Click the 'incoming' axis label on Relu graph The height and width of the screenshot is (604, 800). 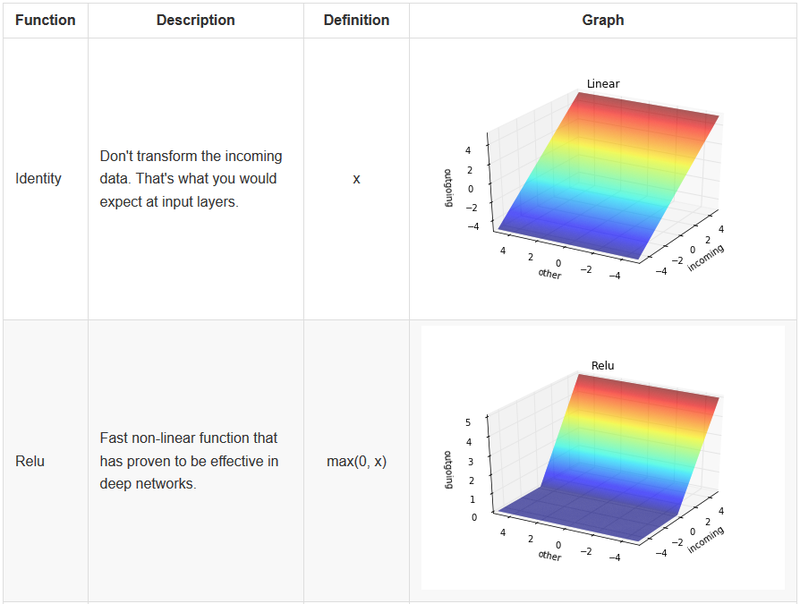[706, 540]
